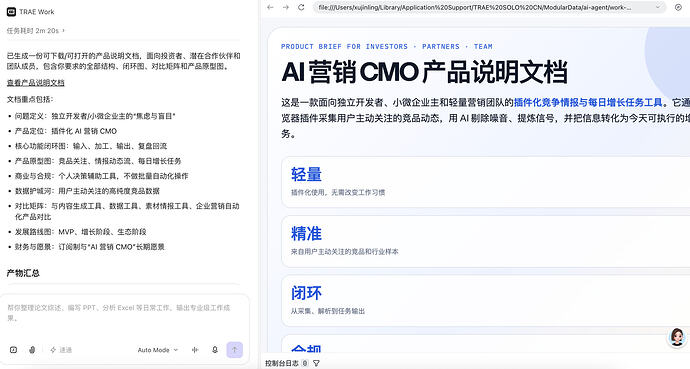Click the lightning-bolt quick option button
The width and height of the screenshot is (690, 369).
pos(61,350)
